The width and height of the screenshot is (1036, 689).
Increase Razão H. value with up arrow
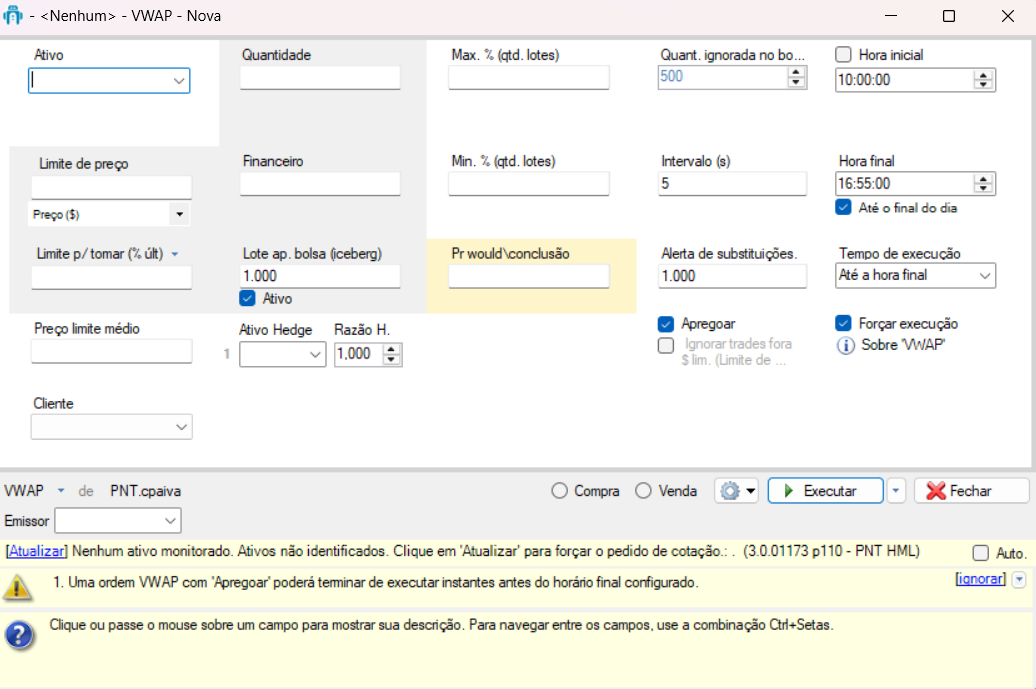point(391,349)
